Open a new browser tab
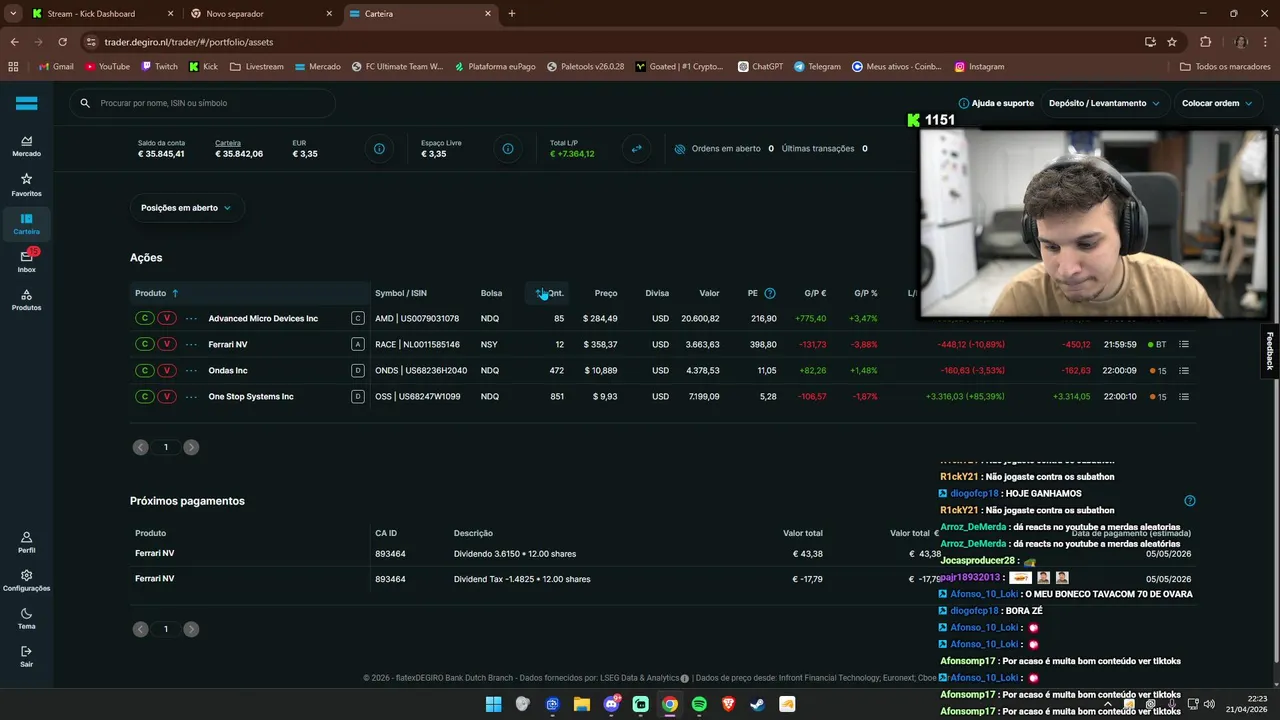The image size is (1280, 720). pos(512,14)
